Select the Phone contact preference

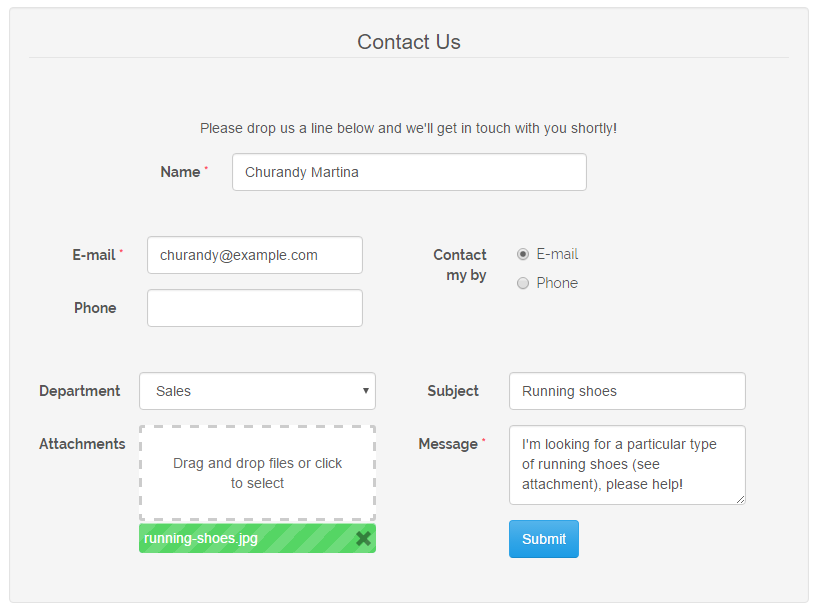pyautogui.click(x=523, y=283)
